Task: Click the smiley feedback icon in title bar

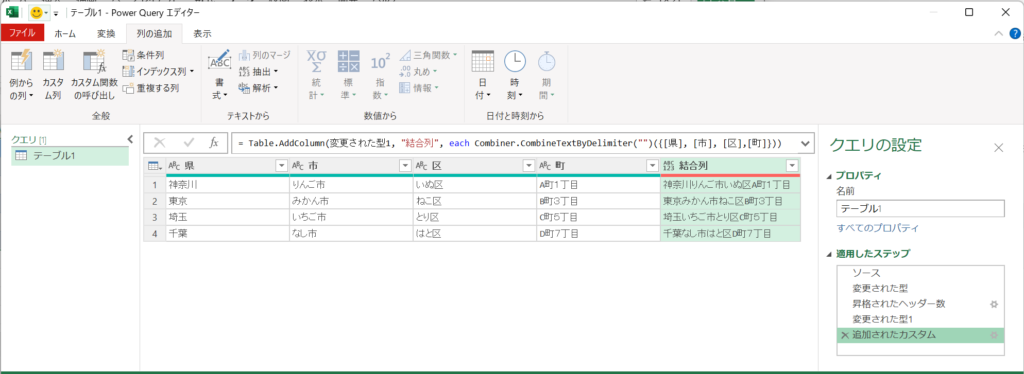Action: pyautogui.click(x=36, y=12)
